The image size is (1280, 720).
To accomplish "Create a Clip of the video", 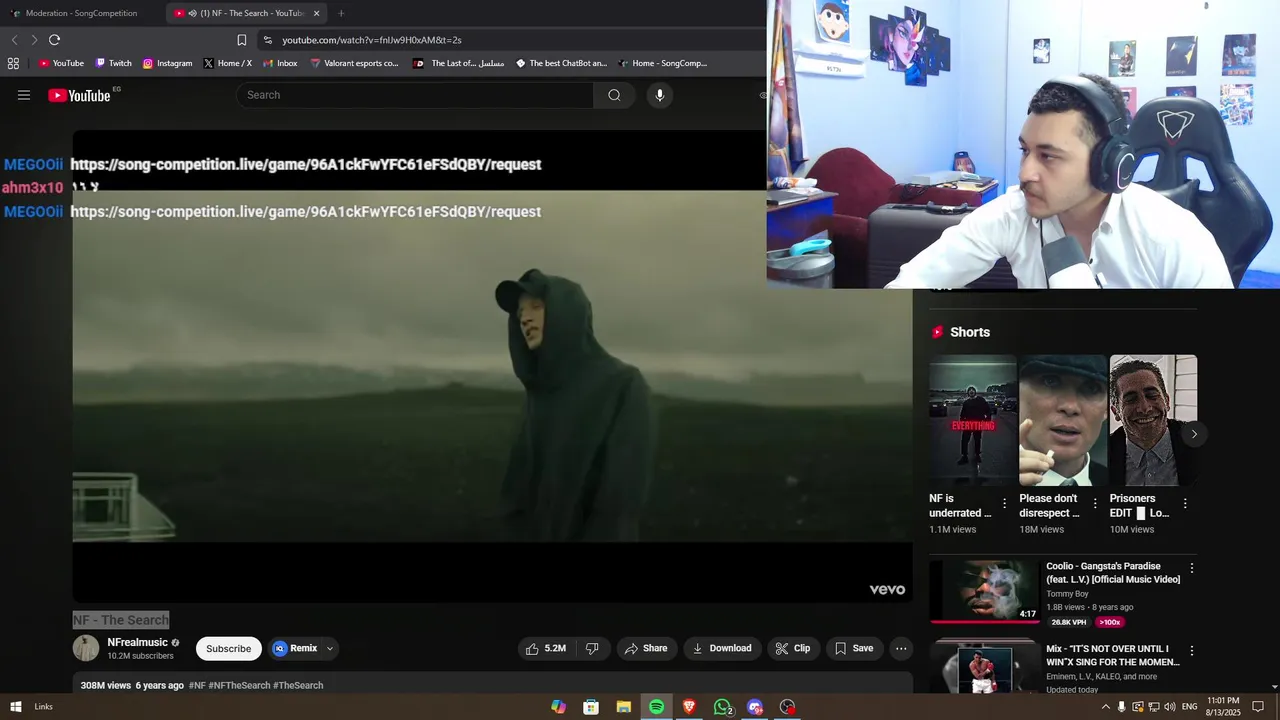I will tap(793, 648).
